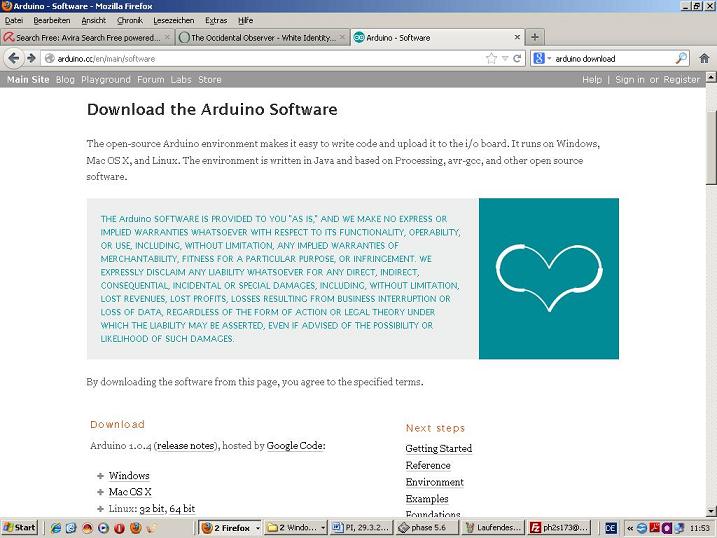Open the URL history dropdown arrow
The image size is (717, 538).
pos(505,59)
